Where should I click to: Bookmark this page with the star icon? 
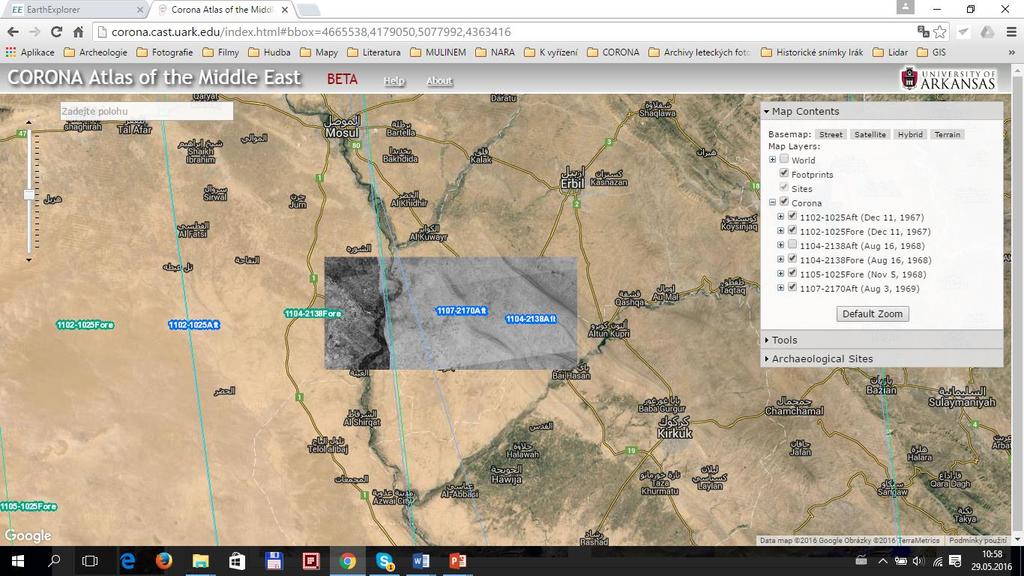point(940,32)
